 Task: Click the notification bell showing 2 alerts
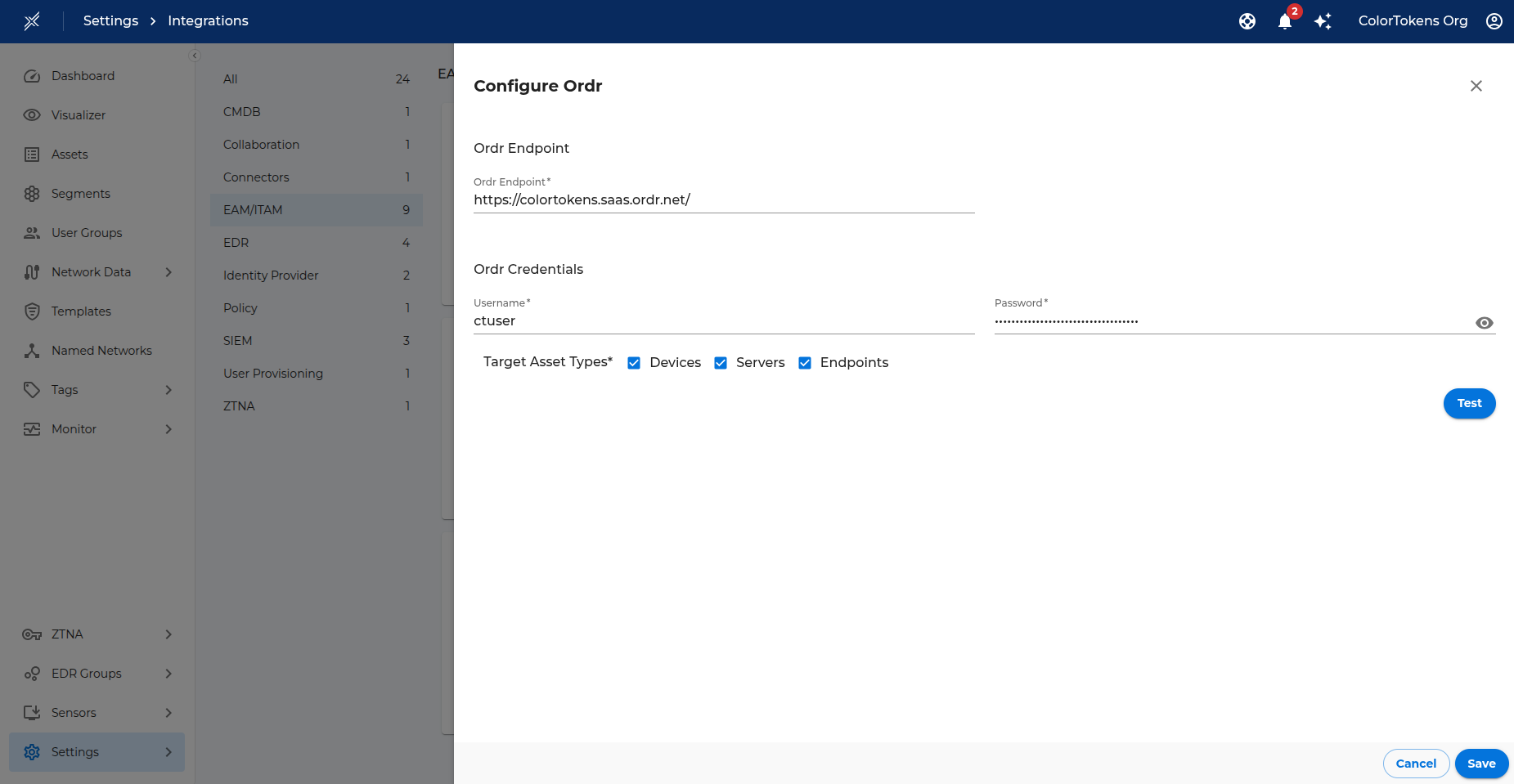1283,22
